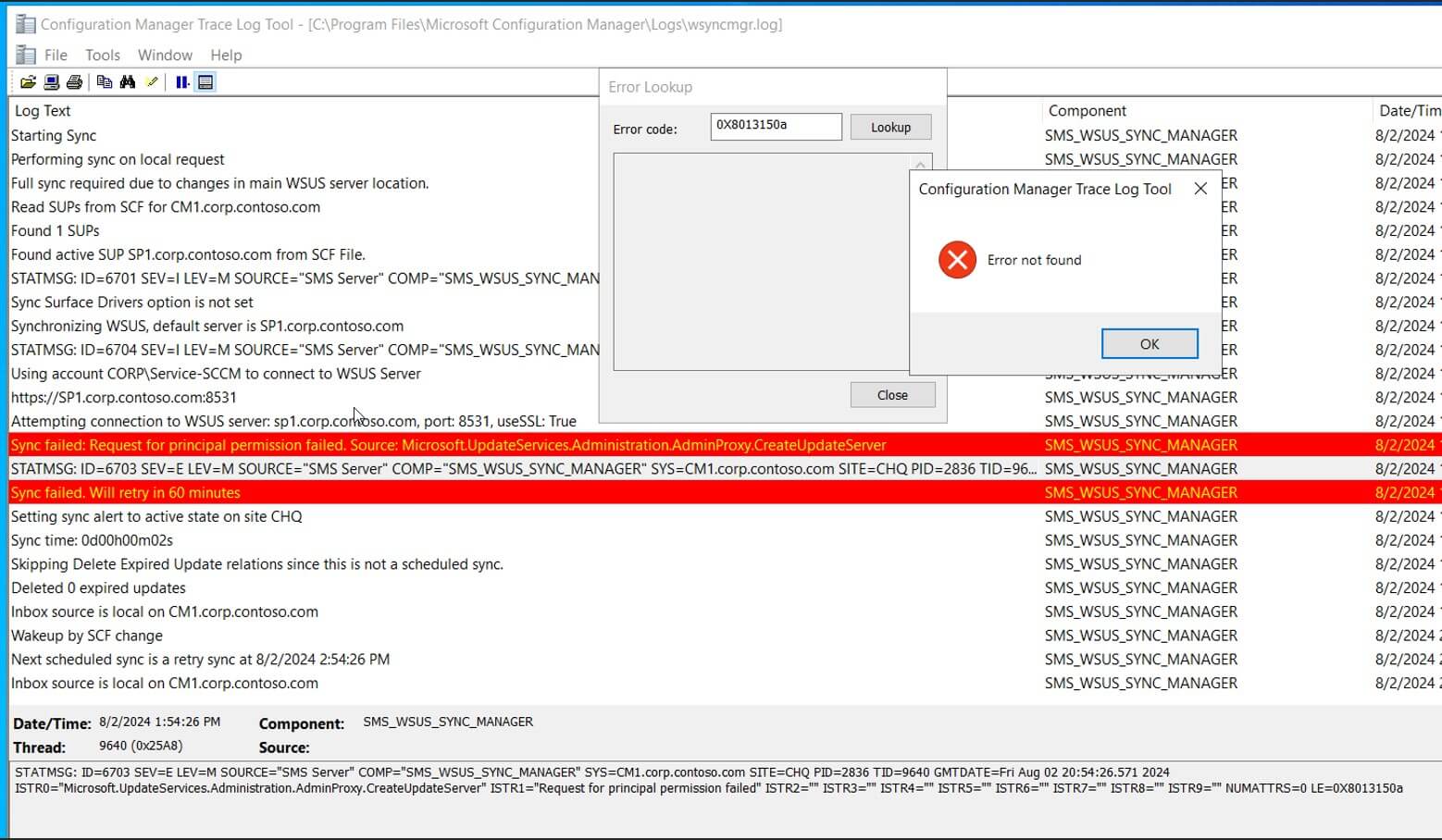Click the Component cell of 'Starting Sync' row

pyautogui.click(x=1141, y=135)
